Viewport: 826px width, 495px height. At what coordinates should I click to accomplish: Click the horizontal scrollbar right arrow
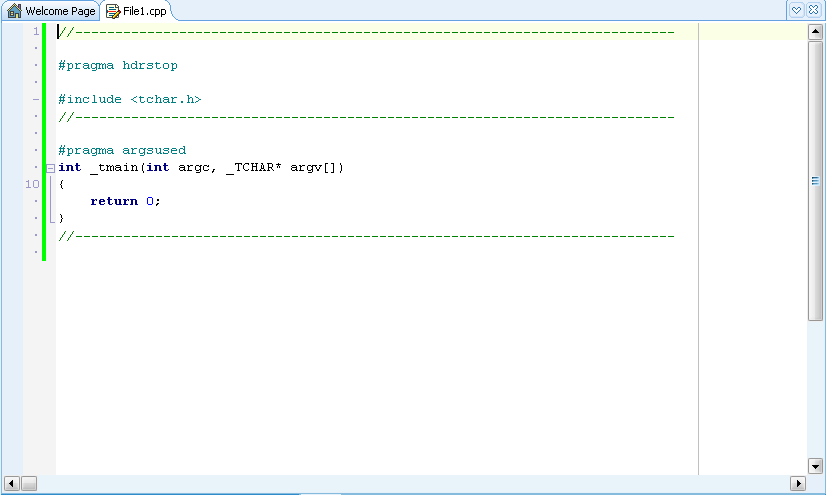tap(798, 483)
